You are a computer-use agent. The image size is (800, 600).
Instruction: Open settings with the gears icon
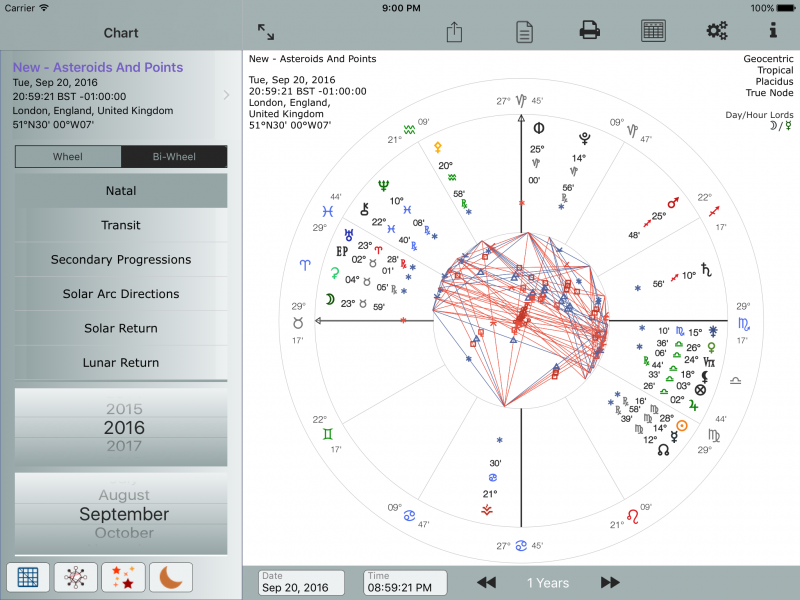(x=717, y=31)
